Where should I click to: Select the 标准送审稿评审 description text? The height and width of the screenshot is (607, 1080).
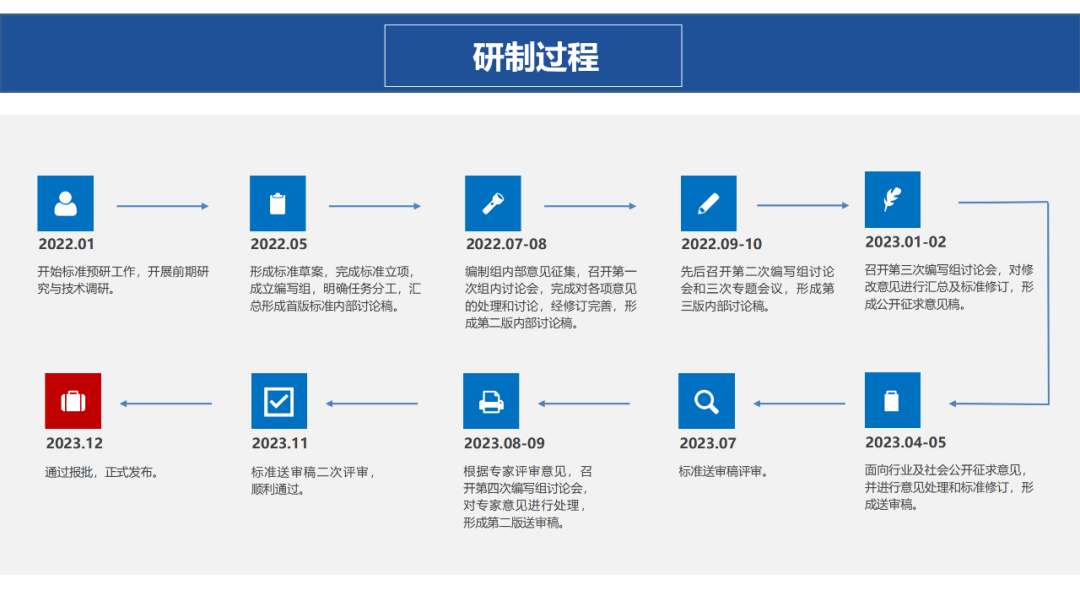(x=723, y=471)
